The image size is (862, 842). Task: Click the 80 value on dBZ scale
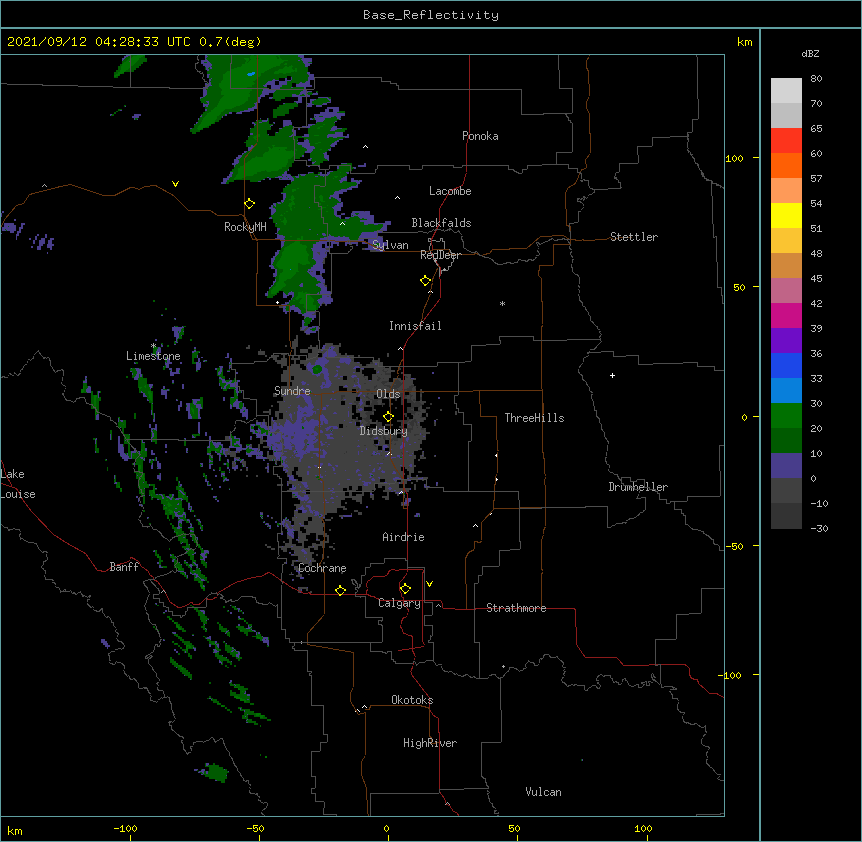click(x=816, y=79)
